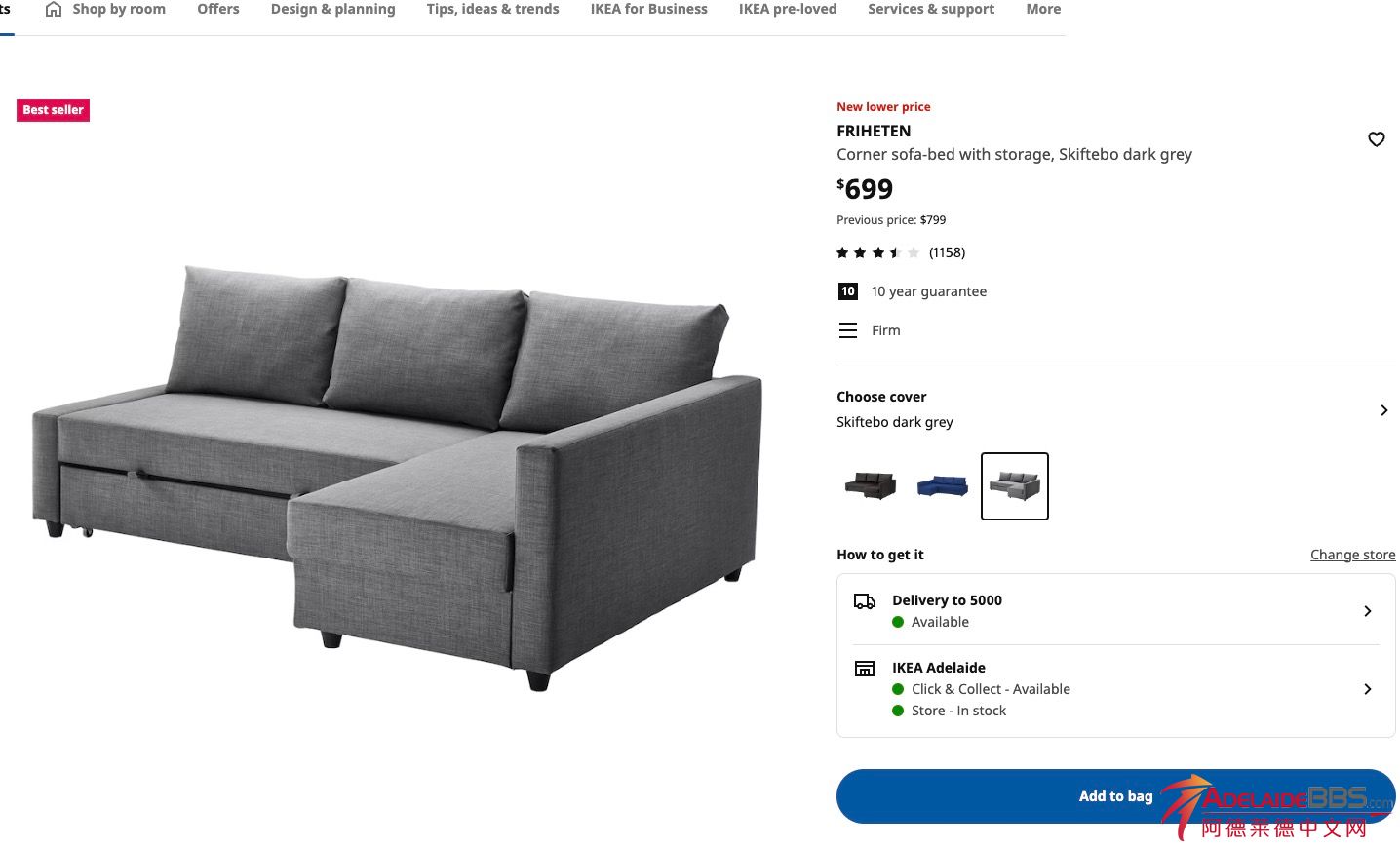Click the Add to bag button
The height and width of the screenshot is (847, 1400).
point(1115,796)
